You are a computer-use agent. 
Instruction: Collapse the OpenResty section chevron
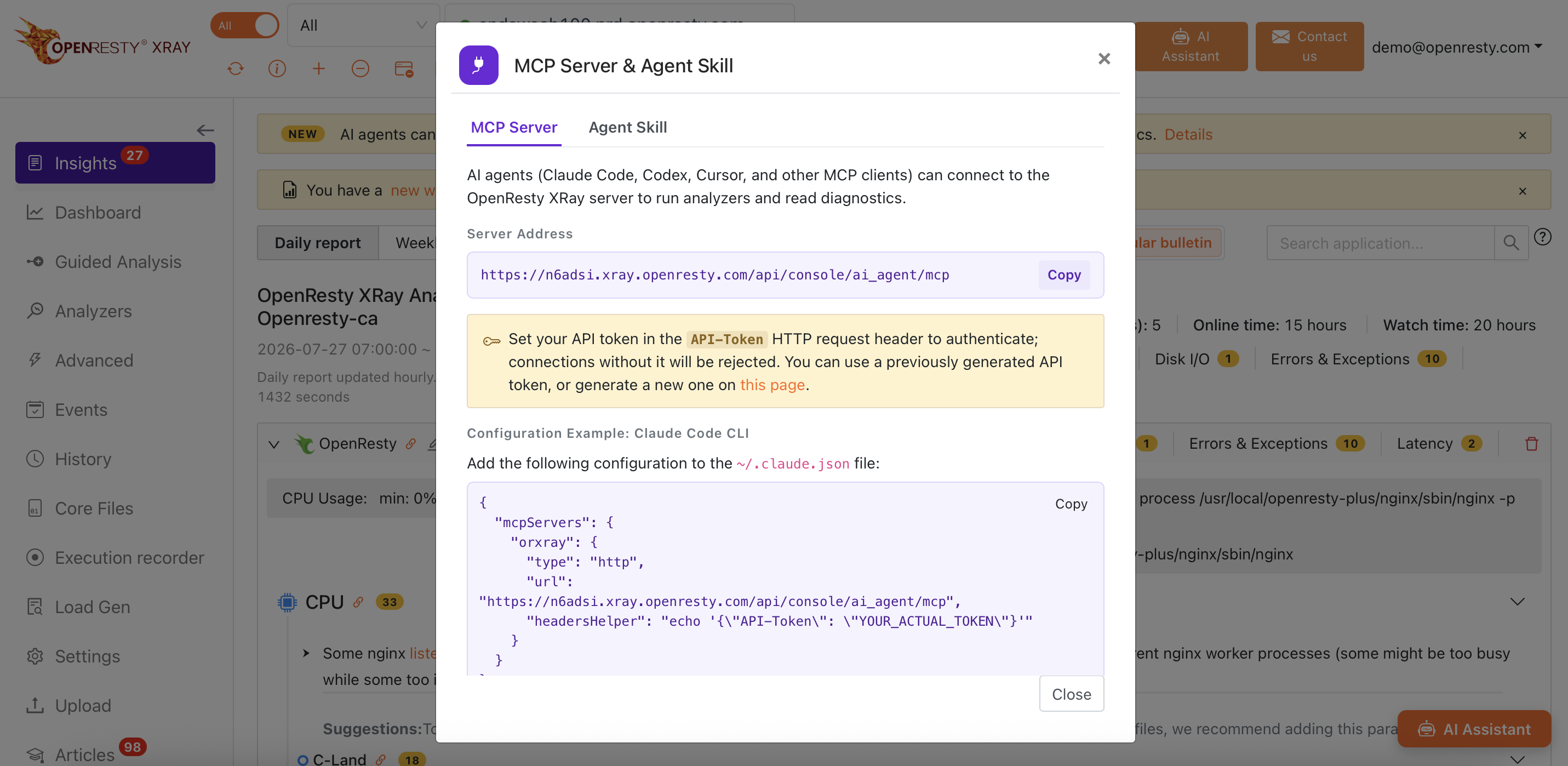click(x=274, y=444)
